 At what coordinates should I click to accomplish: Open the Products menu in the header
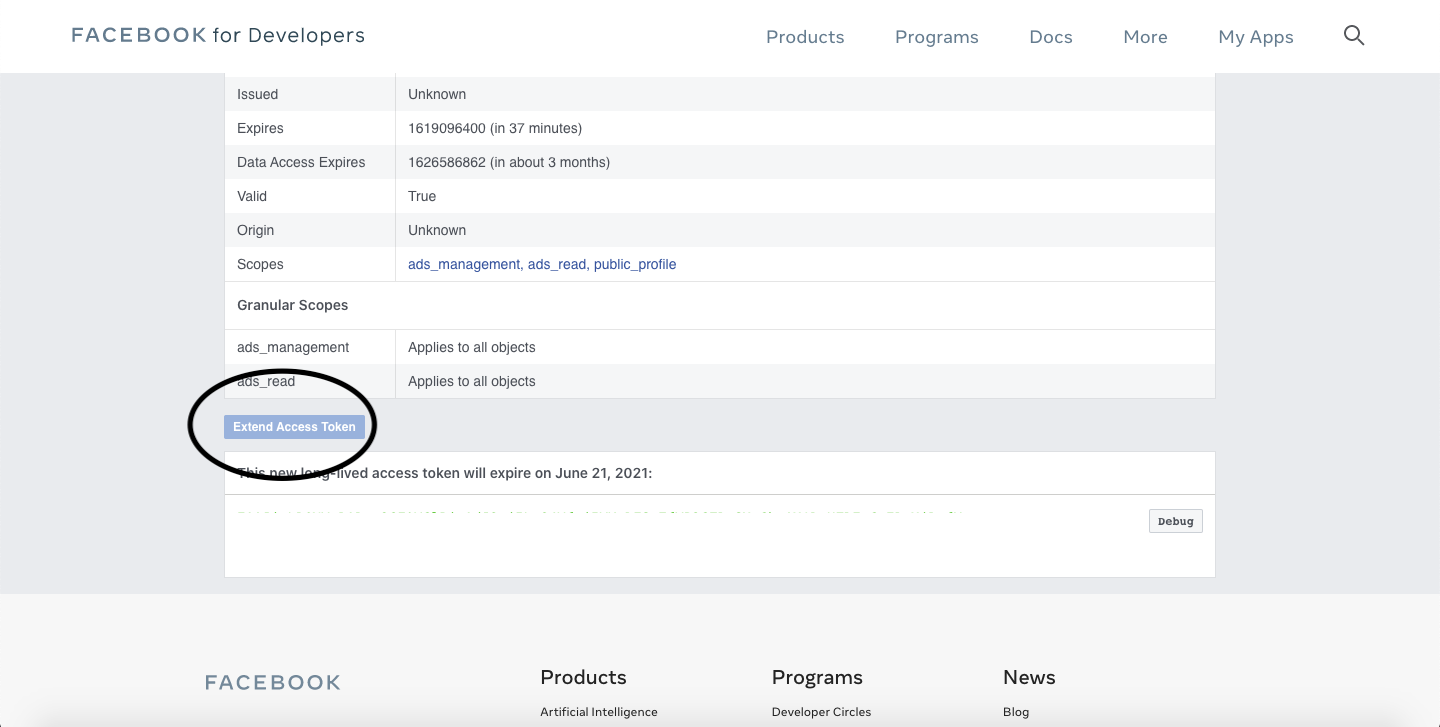coord(805,37)
